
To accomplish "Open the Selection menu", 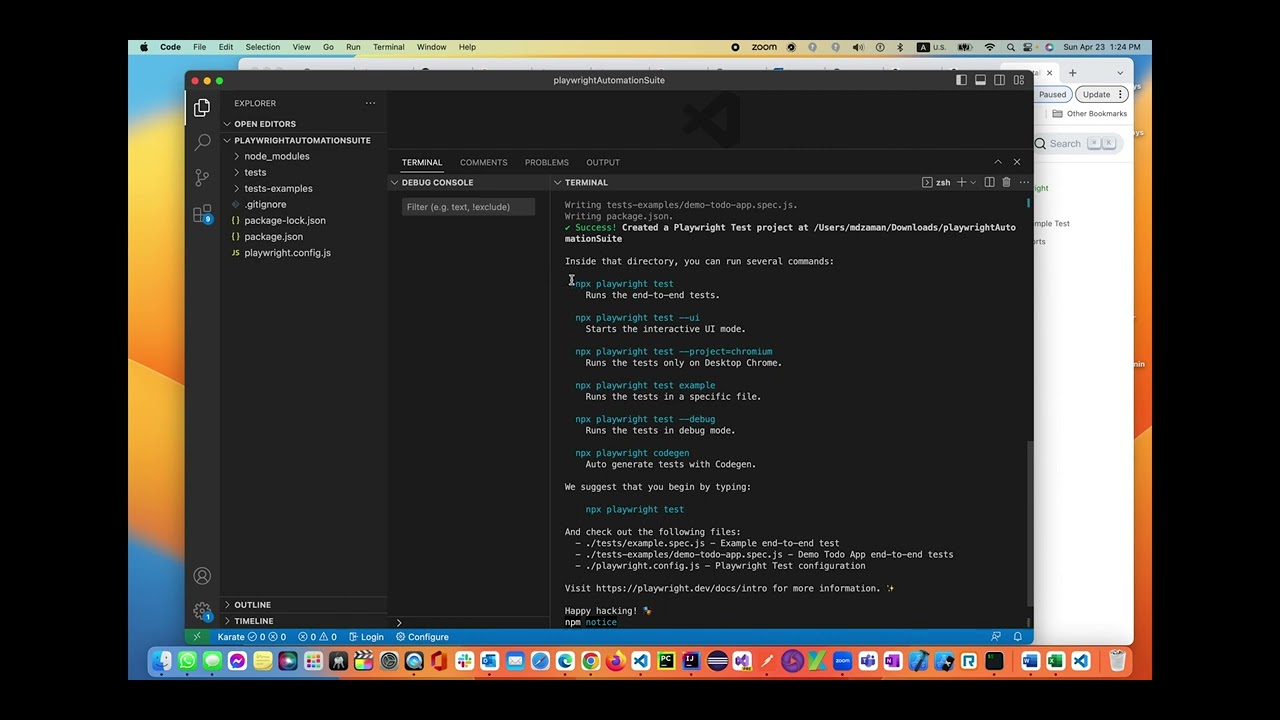I will (x=263, y=47).
